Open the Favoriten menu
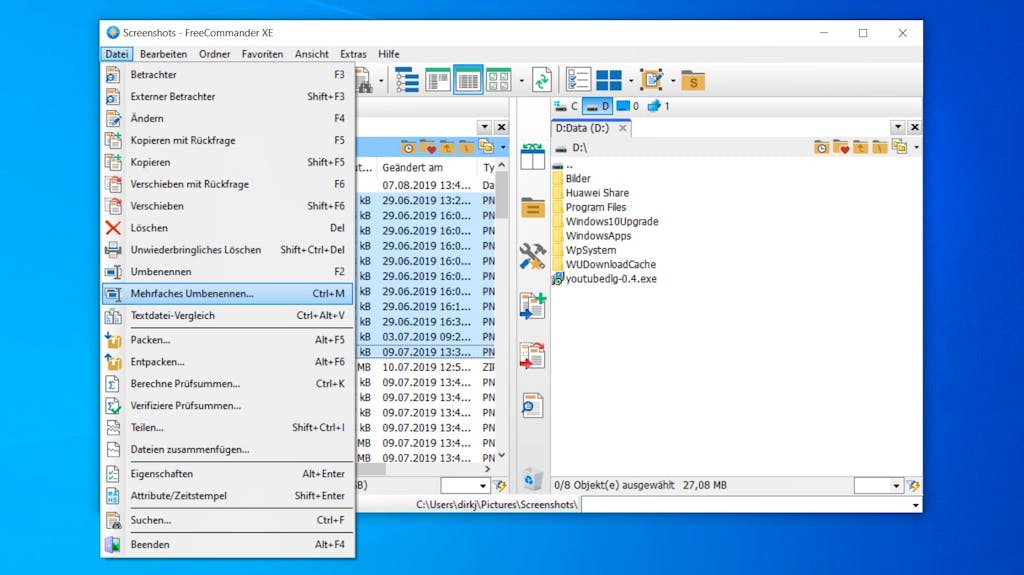The width and height of the screenshot is (1024, 575). tap(262, 54)
